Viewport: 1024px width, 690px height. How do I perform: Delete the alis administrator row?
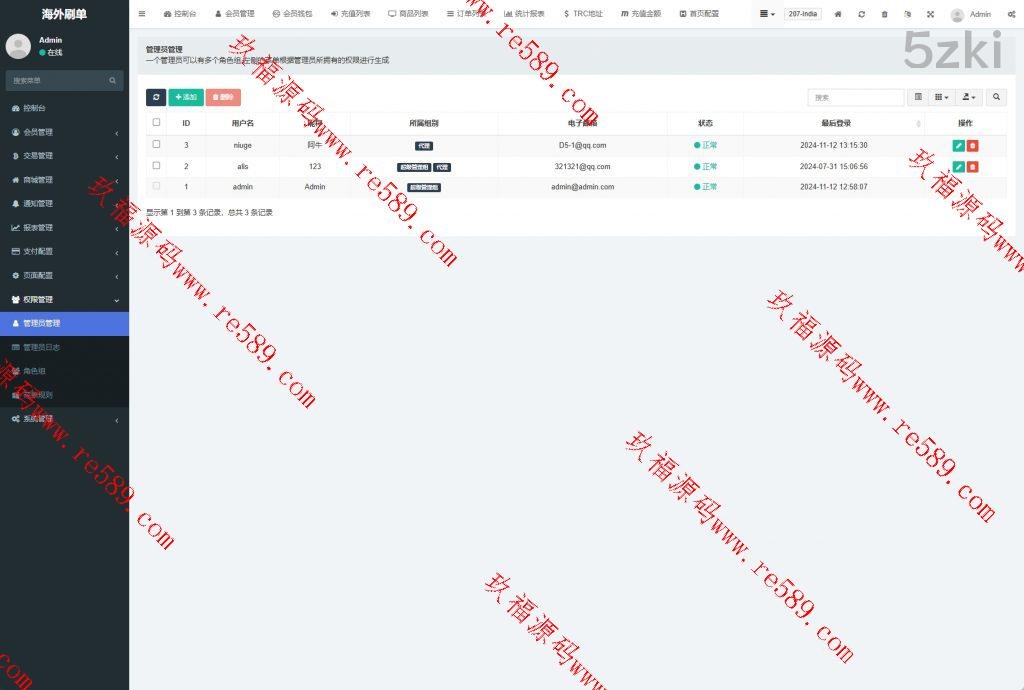(x=972, y=166)
